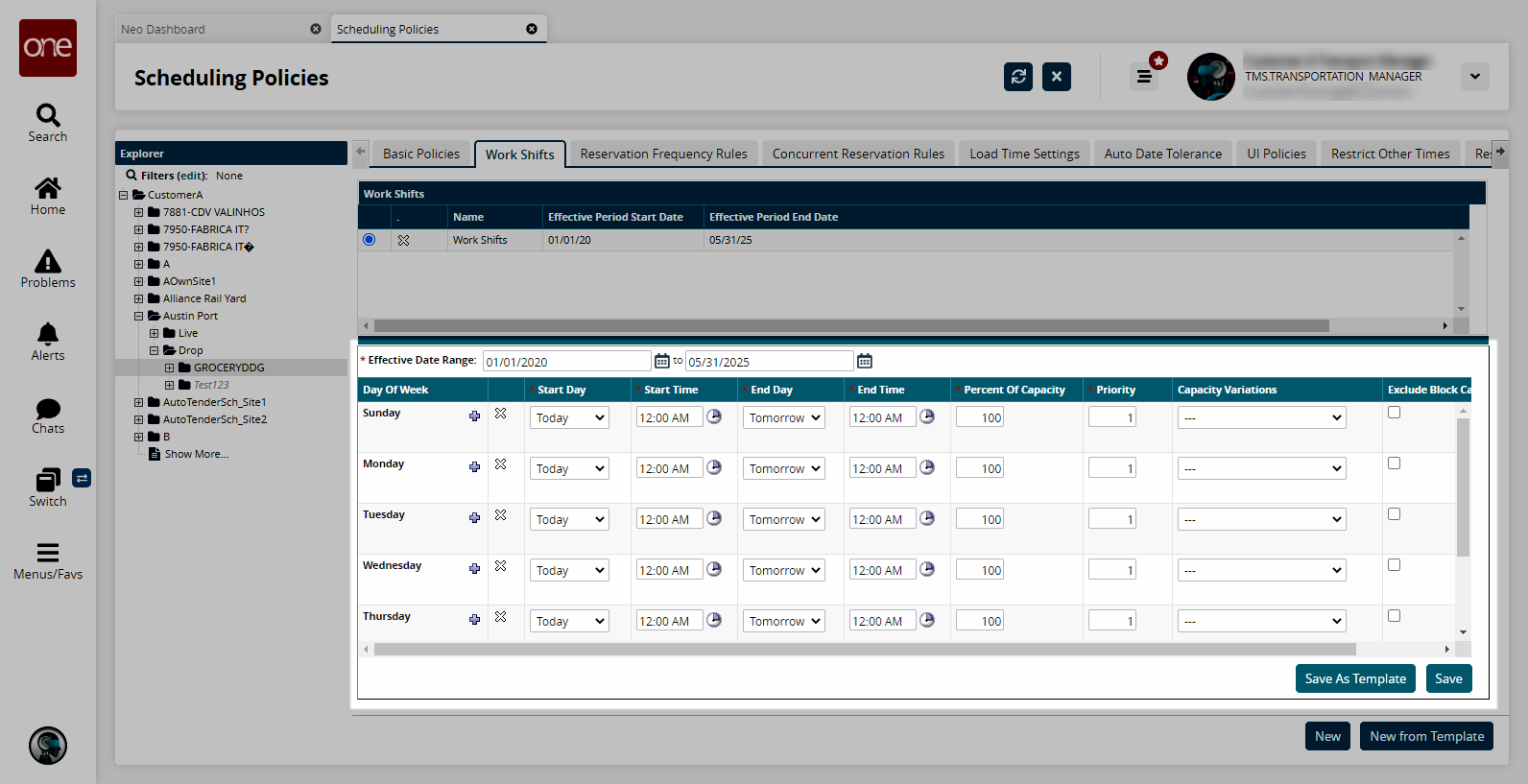This screenshot has height=784, width=1528.
Task: Open the Search tool in sidebar
Action: click(x=48, y=123)
